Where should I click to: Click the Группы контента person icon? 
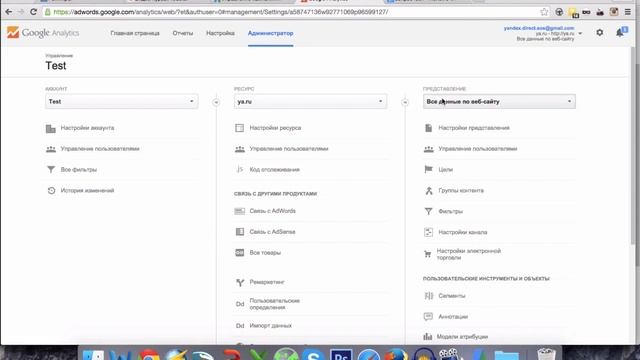coord(429,191)
